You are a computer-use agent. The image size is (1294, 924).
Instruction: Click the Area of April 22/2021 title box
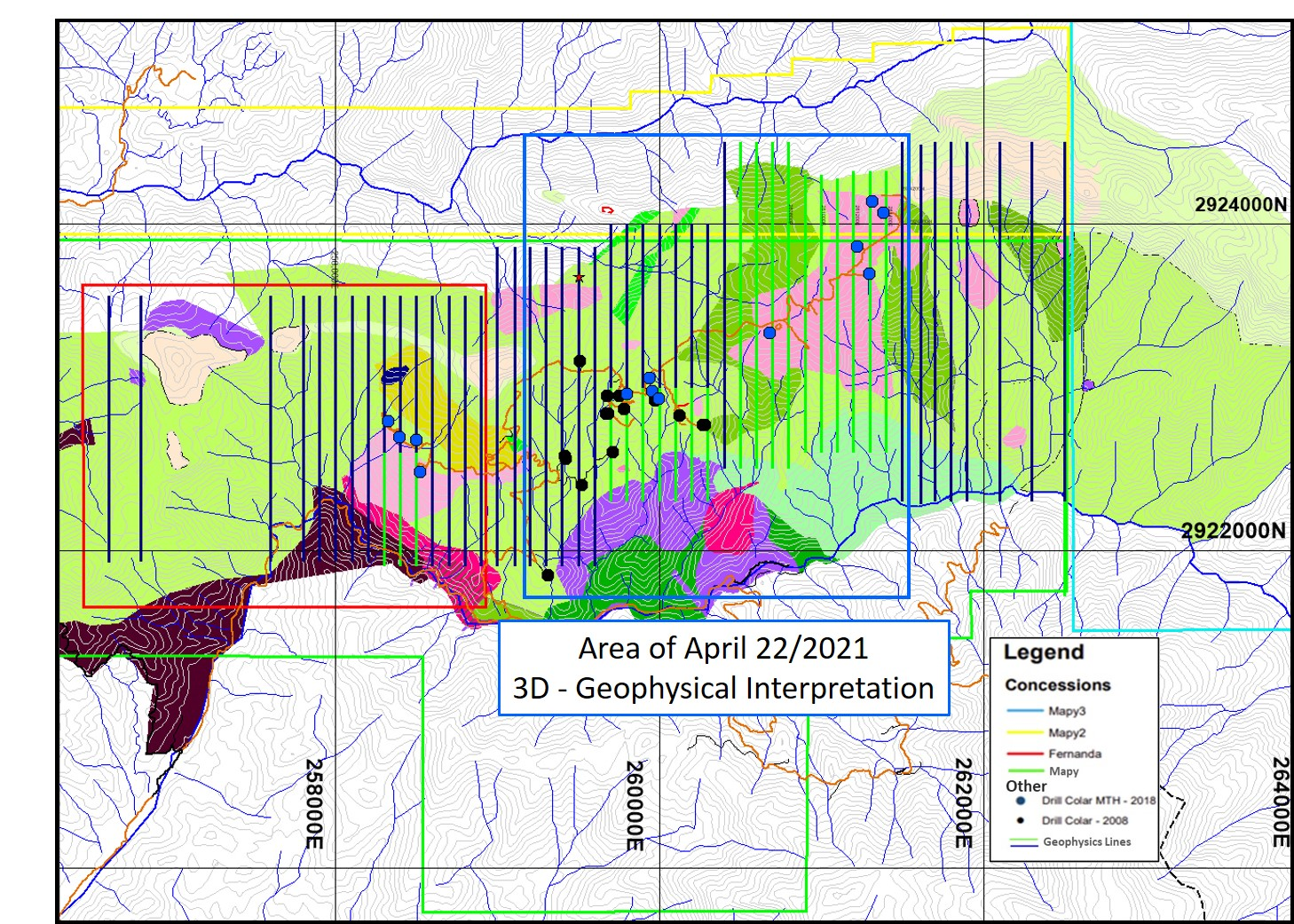(x=723, y=668)
